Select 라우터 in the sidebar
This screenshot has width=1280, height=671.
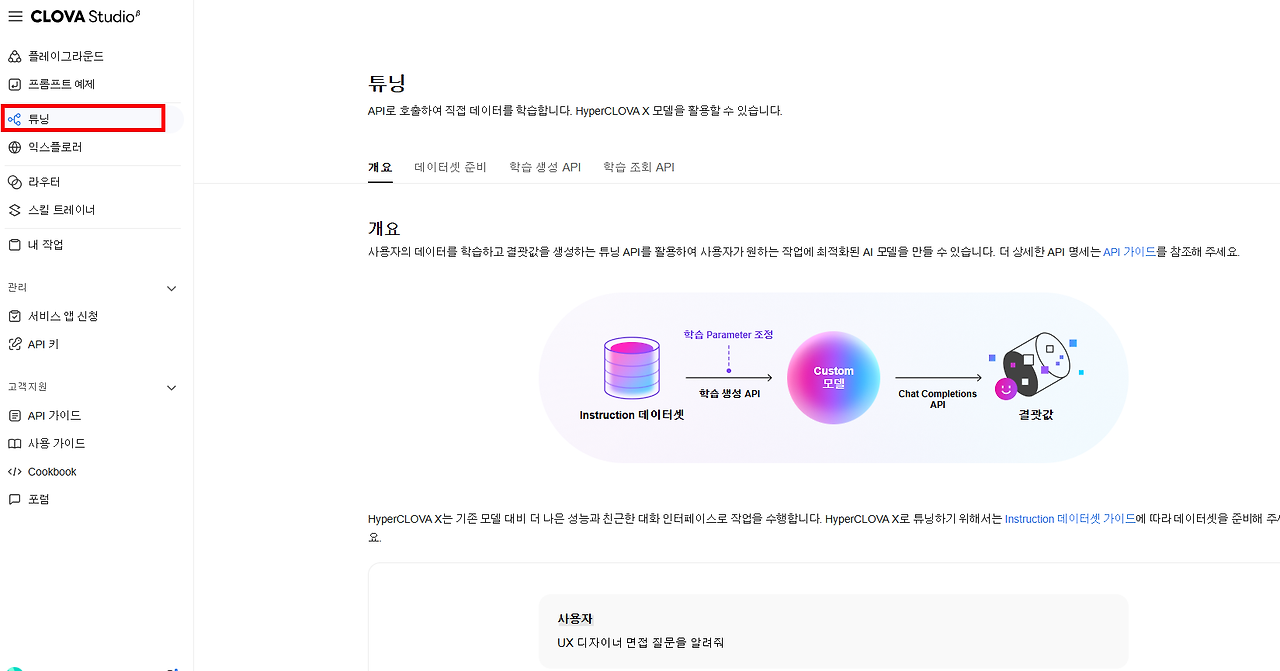point(92,182)
